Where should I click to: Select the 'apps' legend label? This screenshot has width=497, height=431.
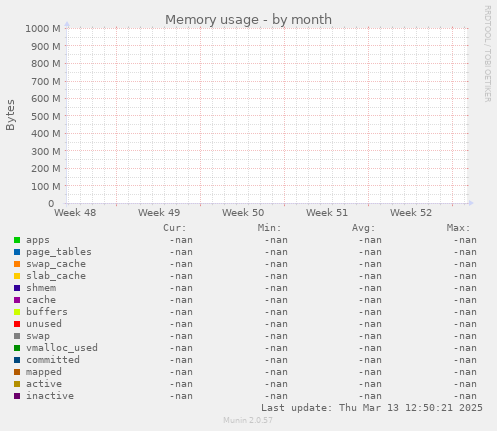coord(38,240)
